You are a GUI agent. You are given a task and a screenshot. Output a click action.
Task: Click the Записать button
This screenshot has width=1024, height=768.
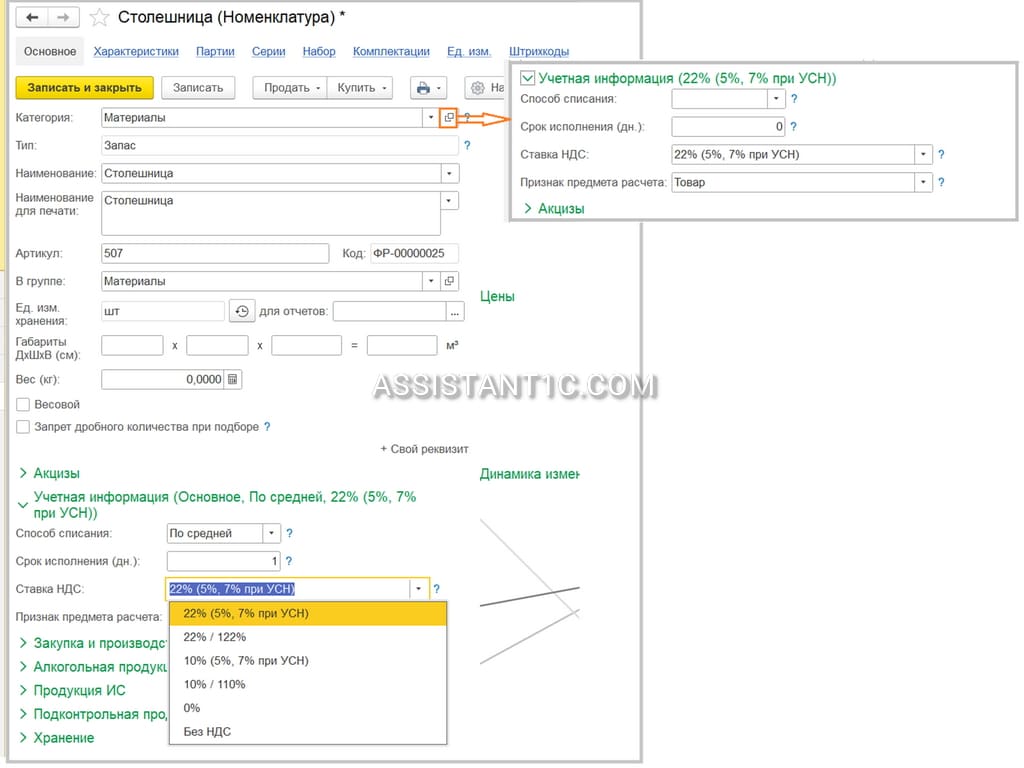(198, 88)
